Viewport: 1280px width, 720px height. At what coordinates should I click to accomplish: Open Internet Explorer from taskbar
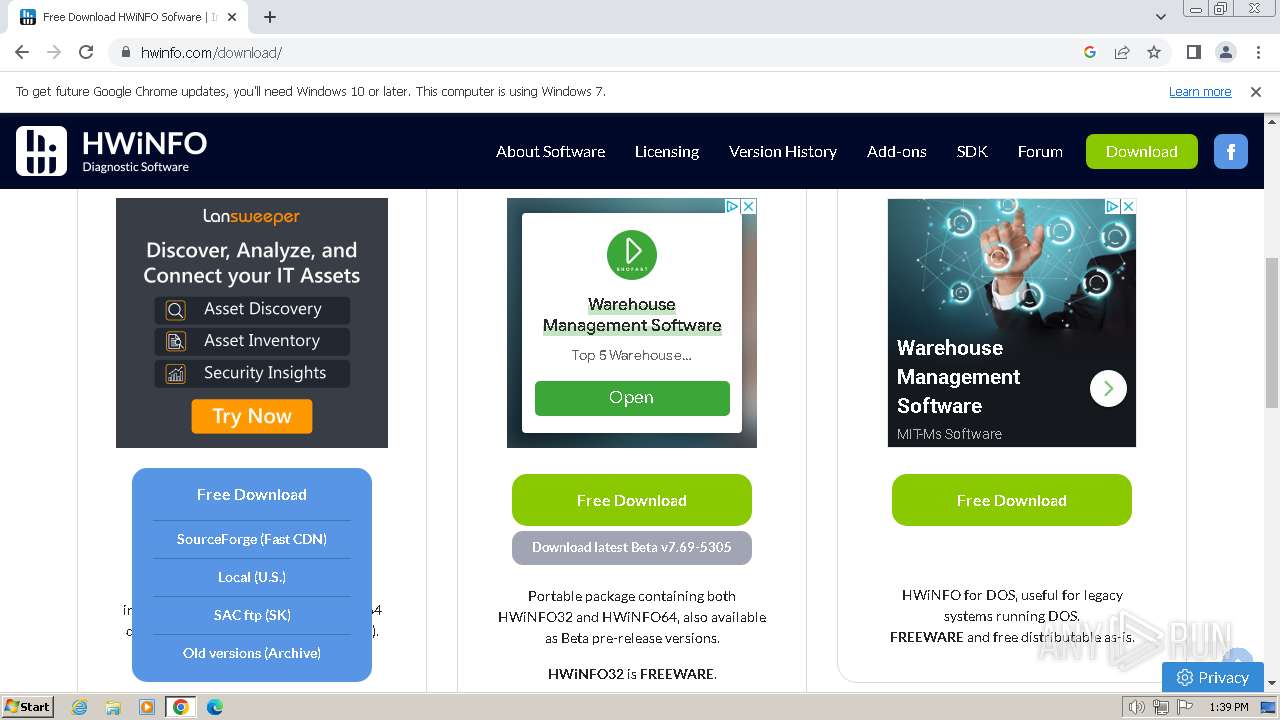coord(80,707)
